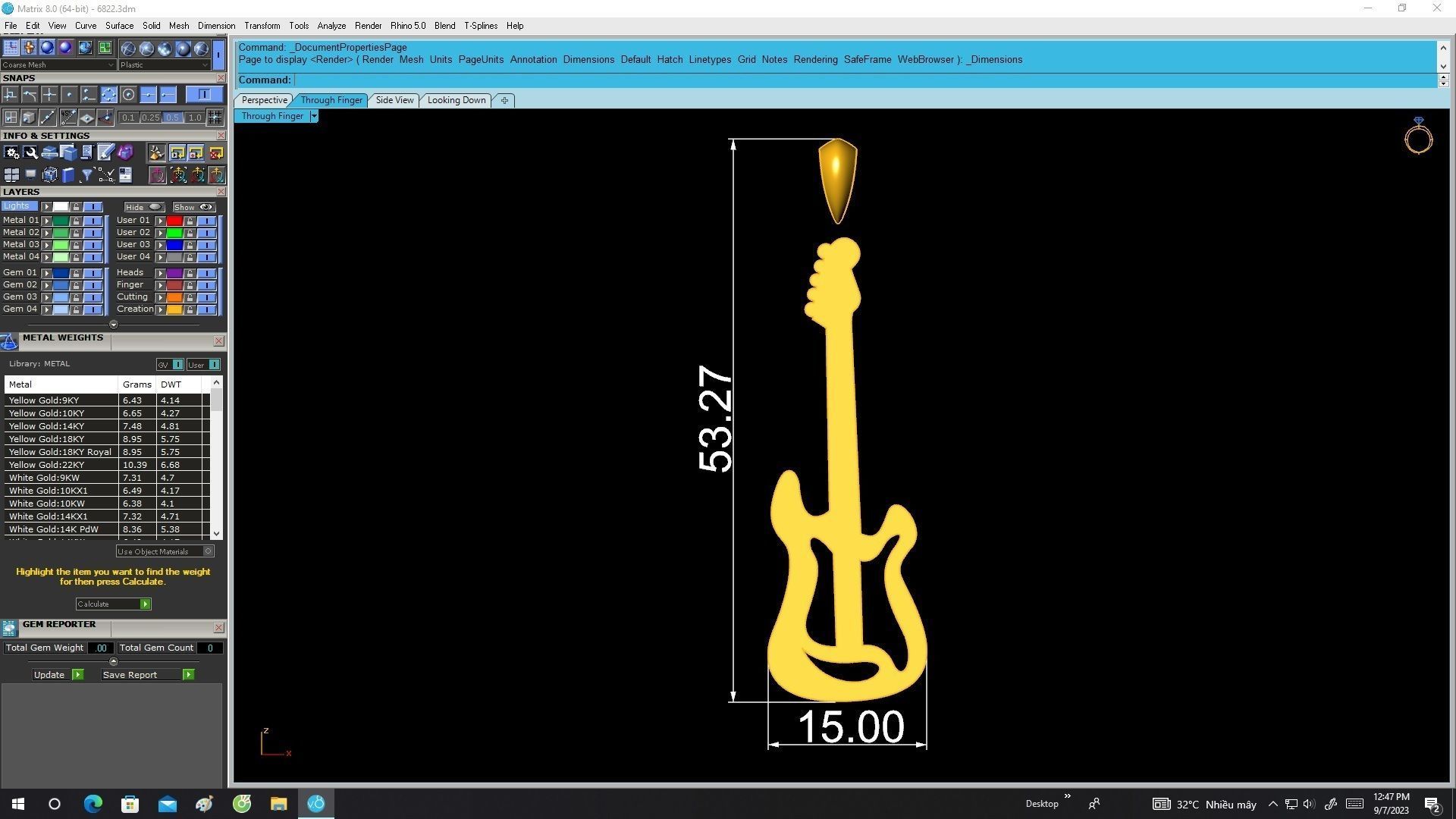Viewport: 1456px width, 819px height.
Task: Toggle the lock on Metal 02 layer
Action: click(76, 233)
